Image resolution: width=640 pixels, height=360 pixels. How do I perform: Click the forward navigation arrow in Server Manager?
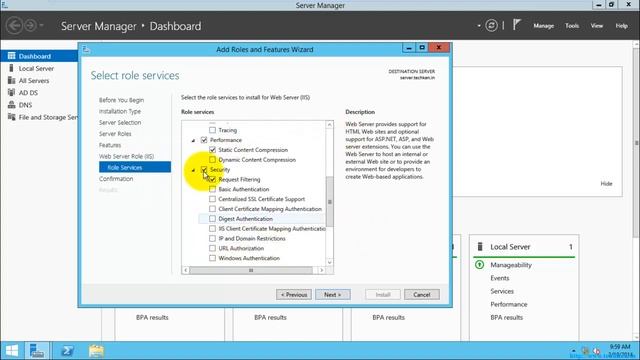point(30,26)
